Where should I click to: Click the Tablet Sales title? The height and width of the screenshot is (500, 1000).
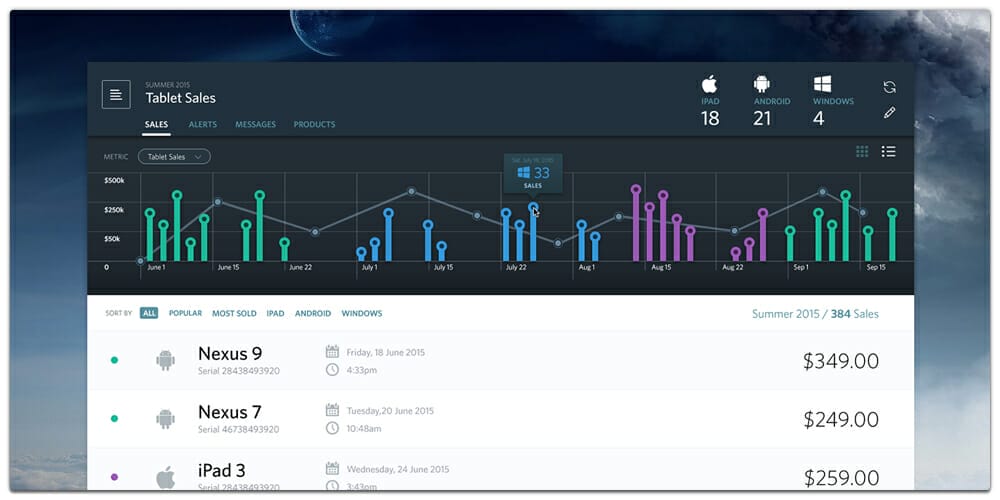[180, 98]
